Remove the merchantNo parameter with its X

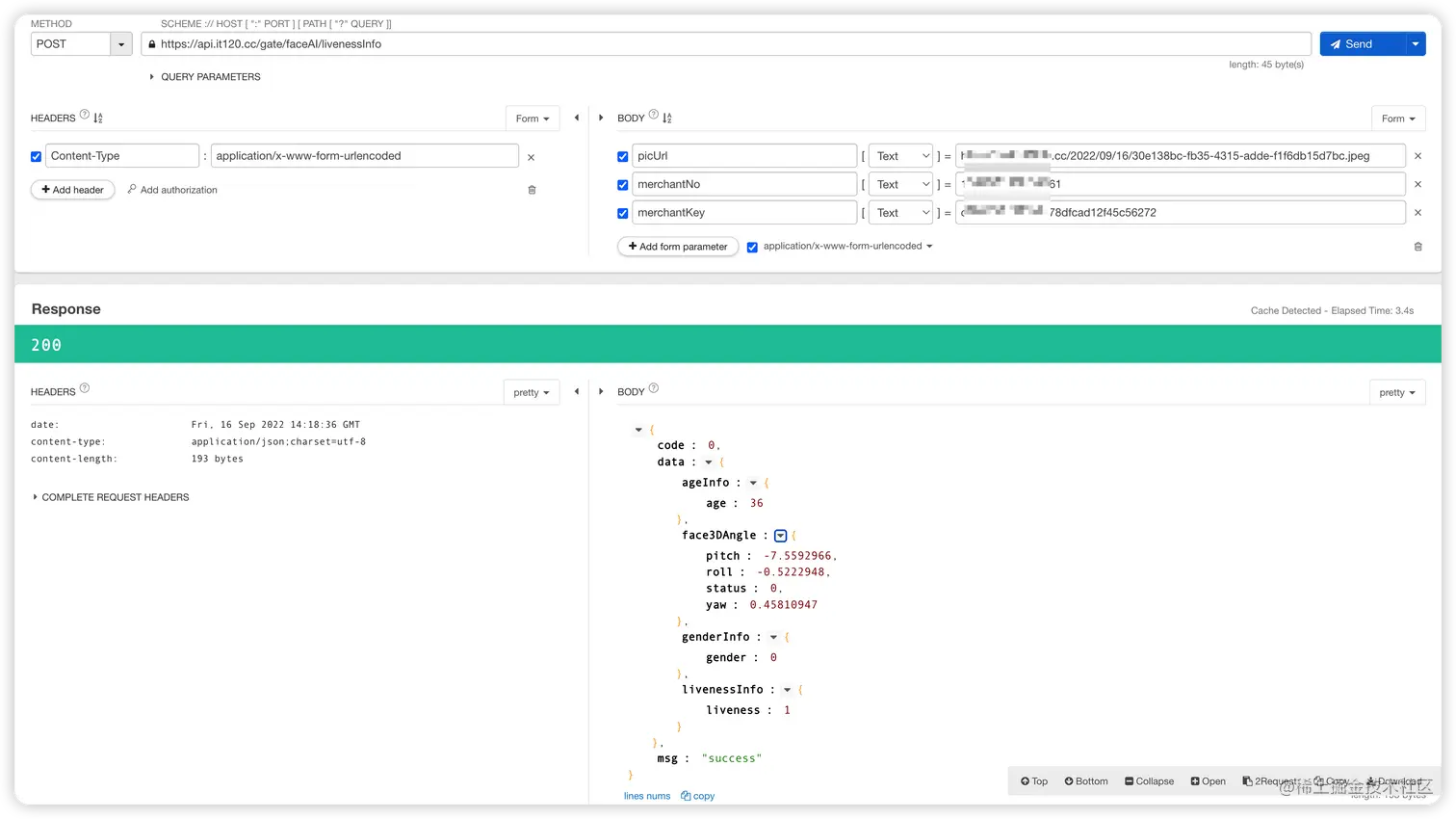point(1417,184)
